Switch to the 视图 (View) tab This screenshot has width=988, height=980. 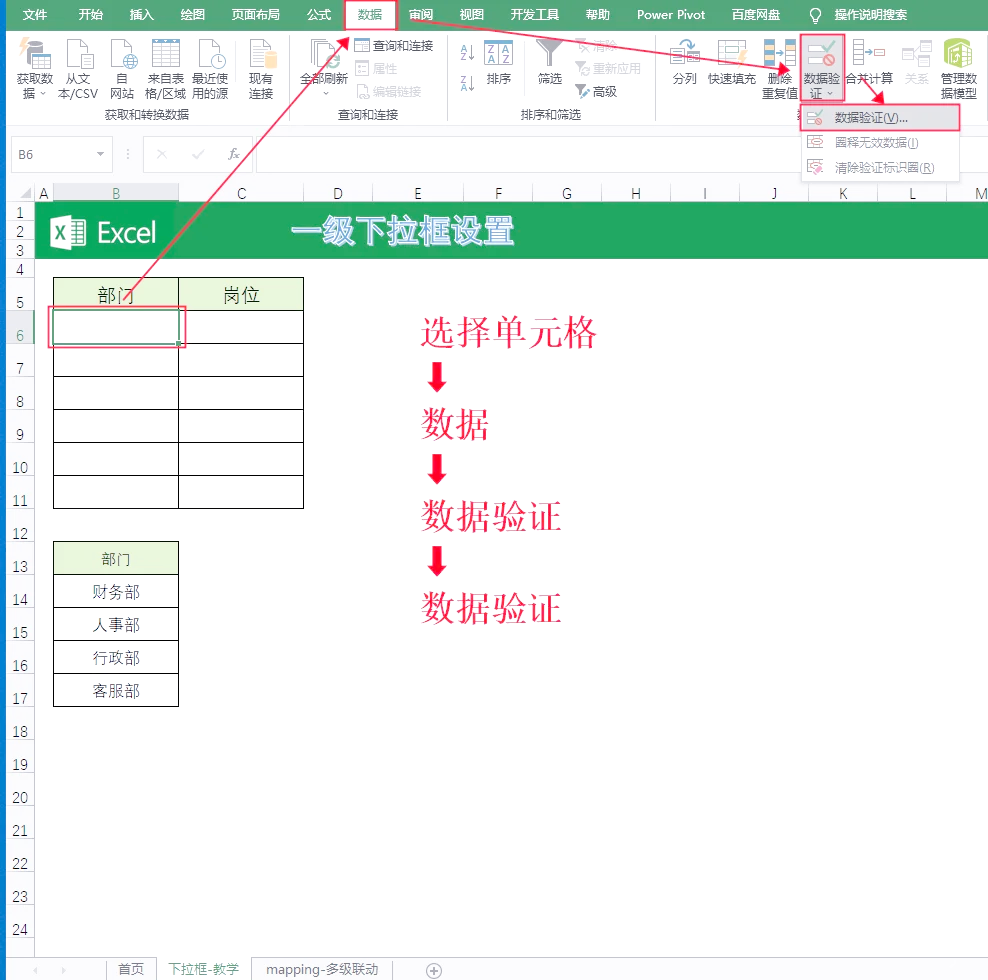(x=471, y=14)
